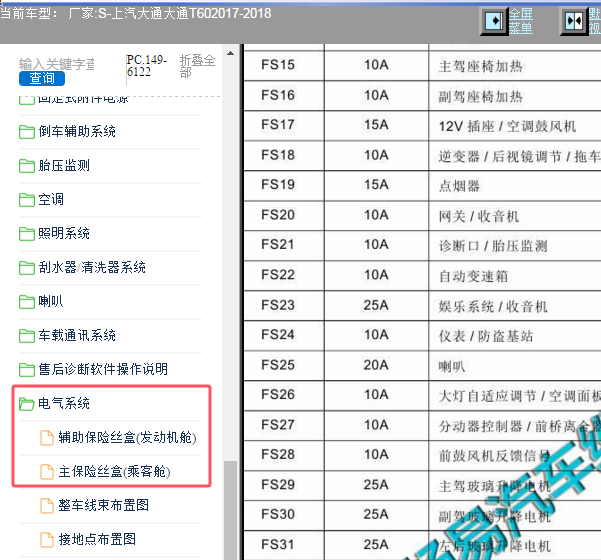Viewport: 601px width, 560px height.
Task: Click the FS19 fuse cell
Action: point(284,185)
